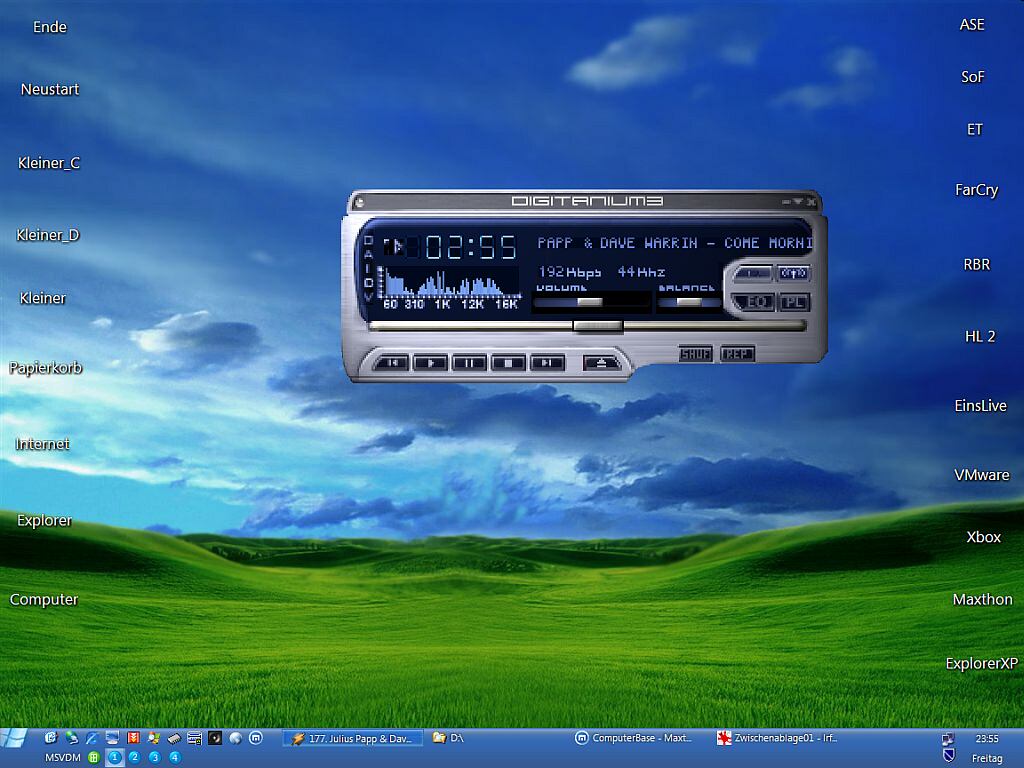Click the memory chip quick launch icon
This screenshot has width=1024, height=768.
[x=174, y=738]
